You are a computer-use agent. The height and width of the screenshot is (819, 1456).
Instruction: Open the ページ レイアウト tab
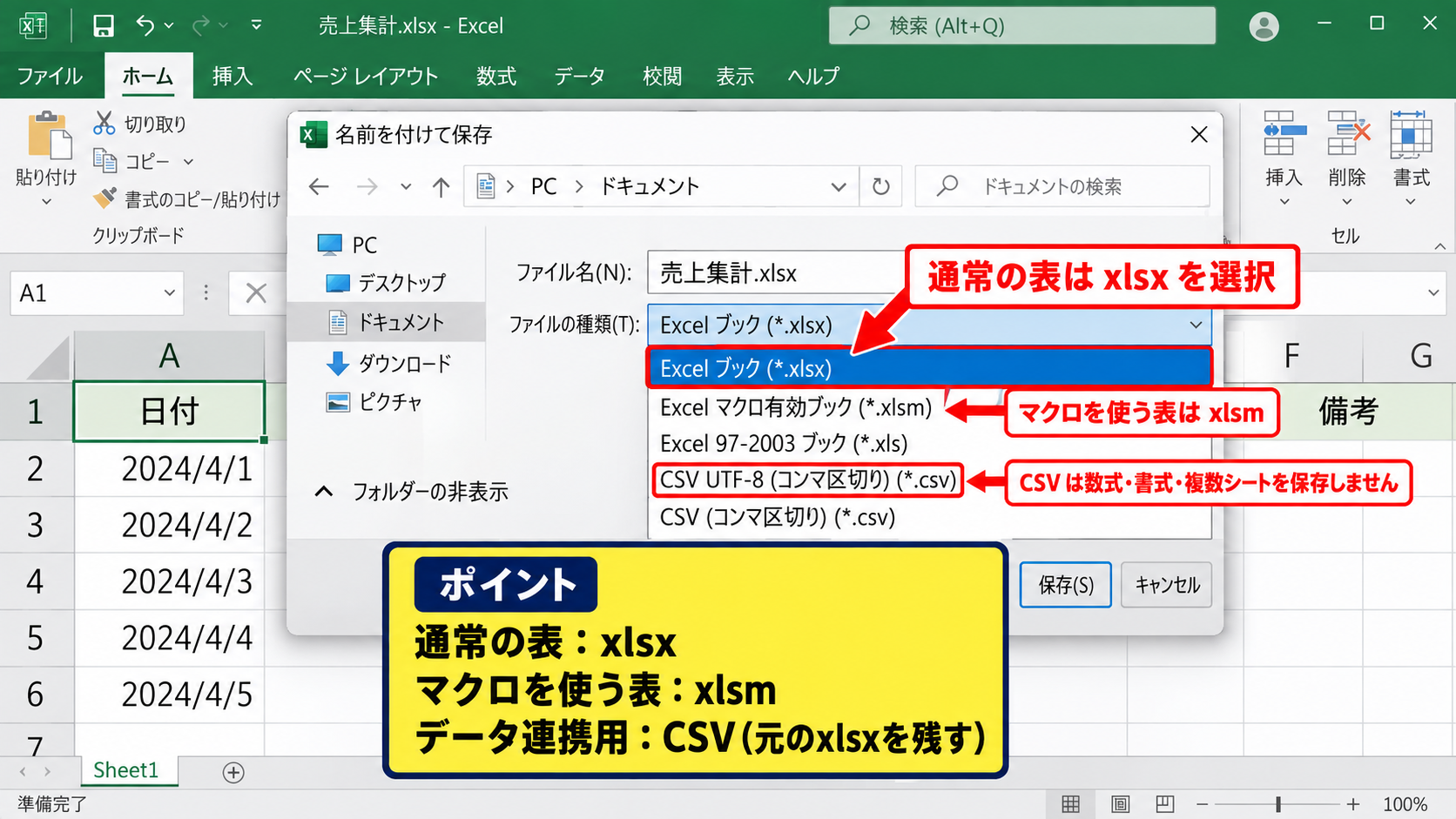[366, 77]
